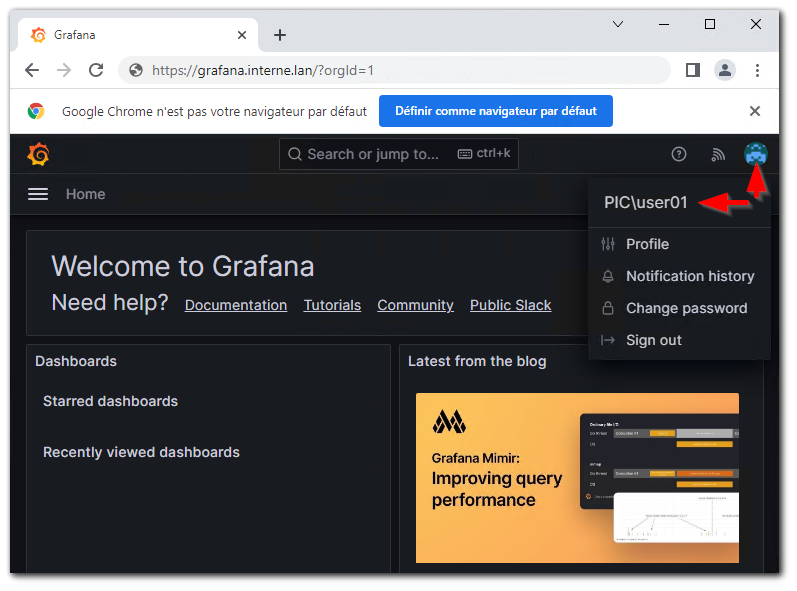
Task: Open the Tutorials link
Action: click(x=332, y=305)
